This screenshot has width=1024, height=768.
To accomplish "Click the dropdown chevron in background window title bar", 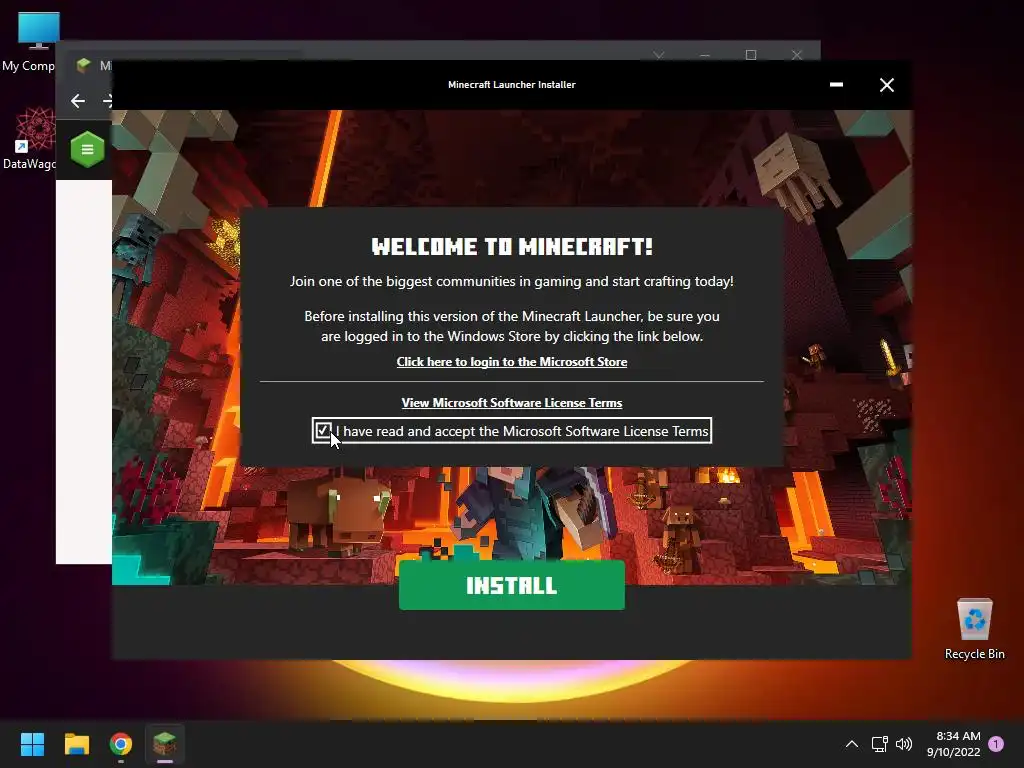I will coord(659,55).
